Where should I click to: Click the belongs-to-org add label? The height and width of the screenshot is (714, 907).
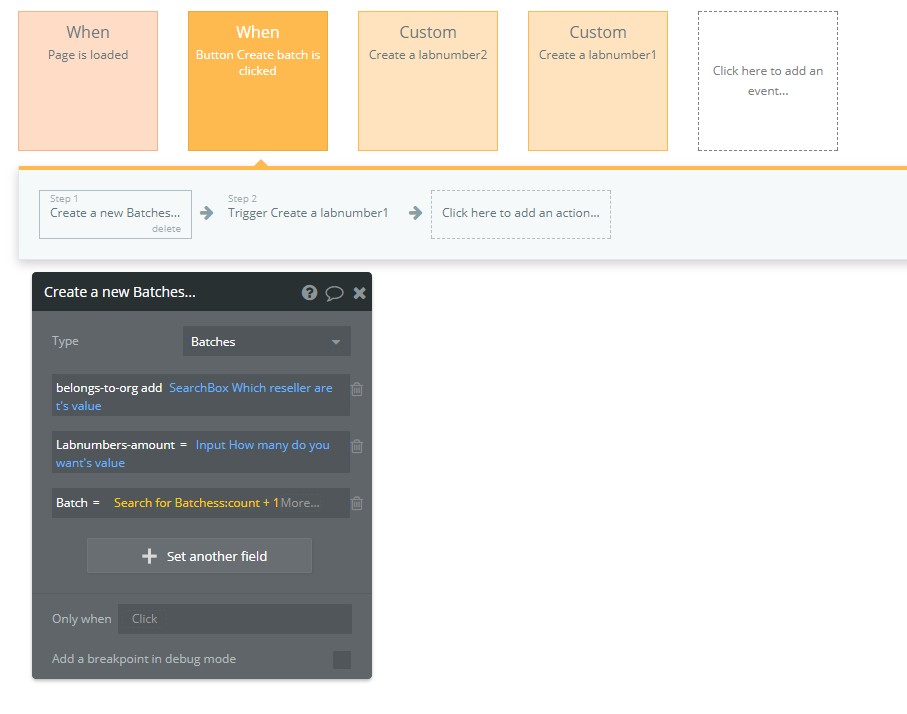(109, 388)
